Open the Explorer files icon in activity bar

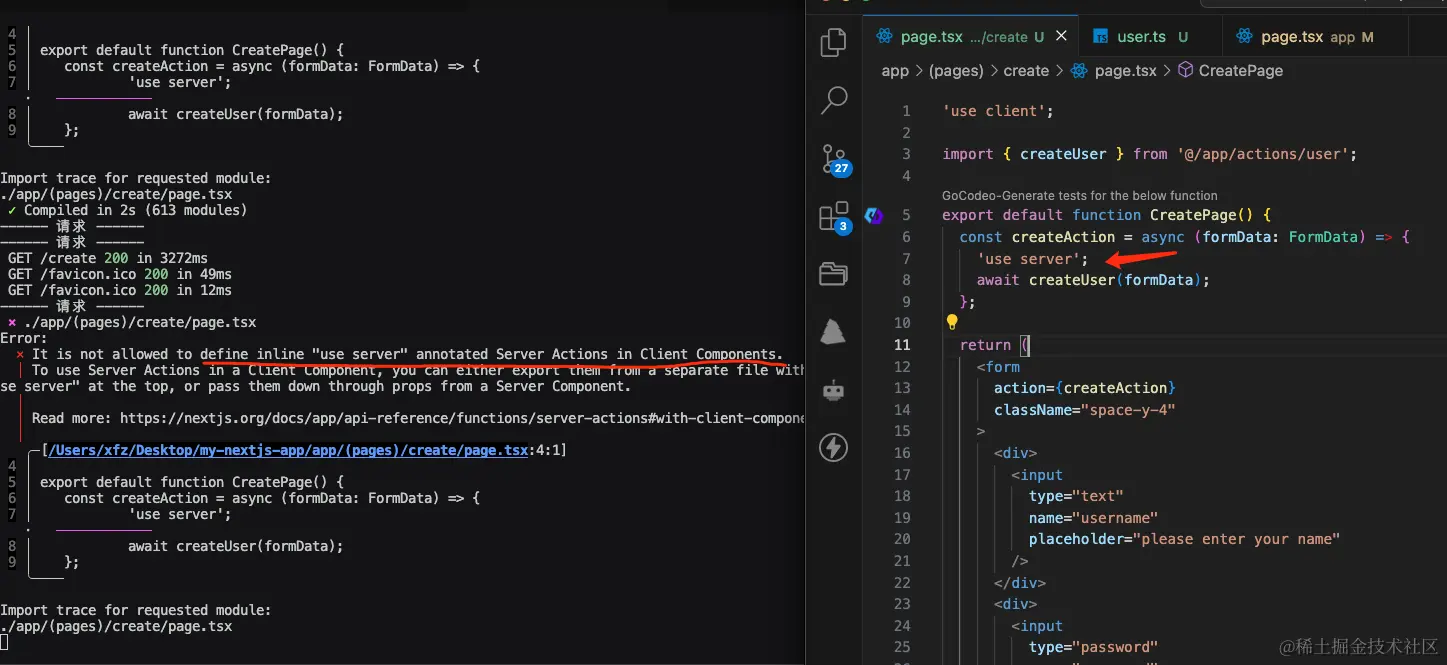[x=833, y=43]
